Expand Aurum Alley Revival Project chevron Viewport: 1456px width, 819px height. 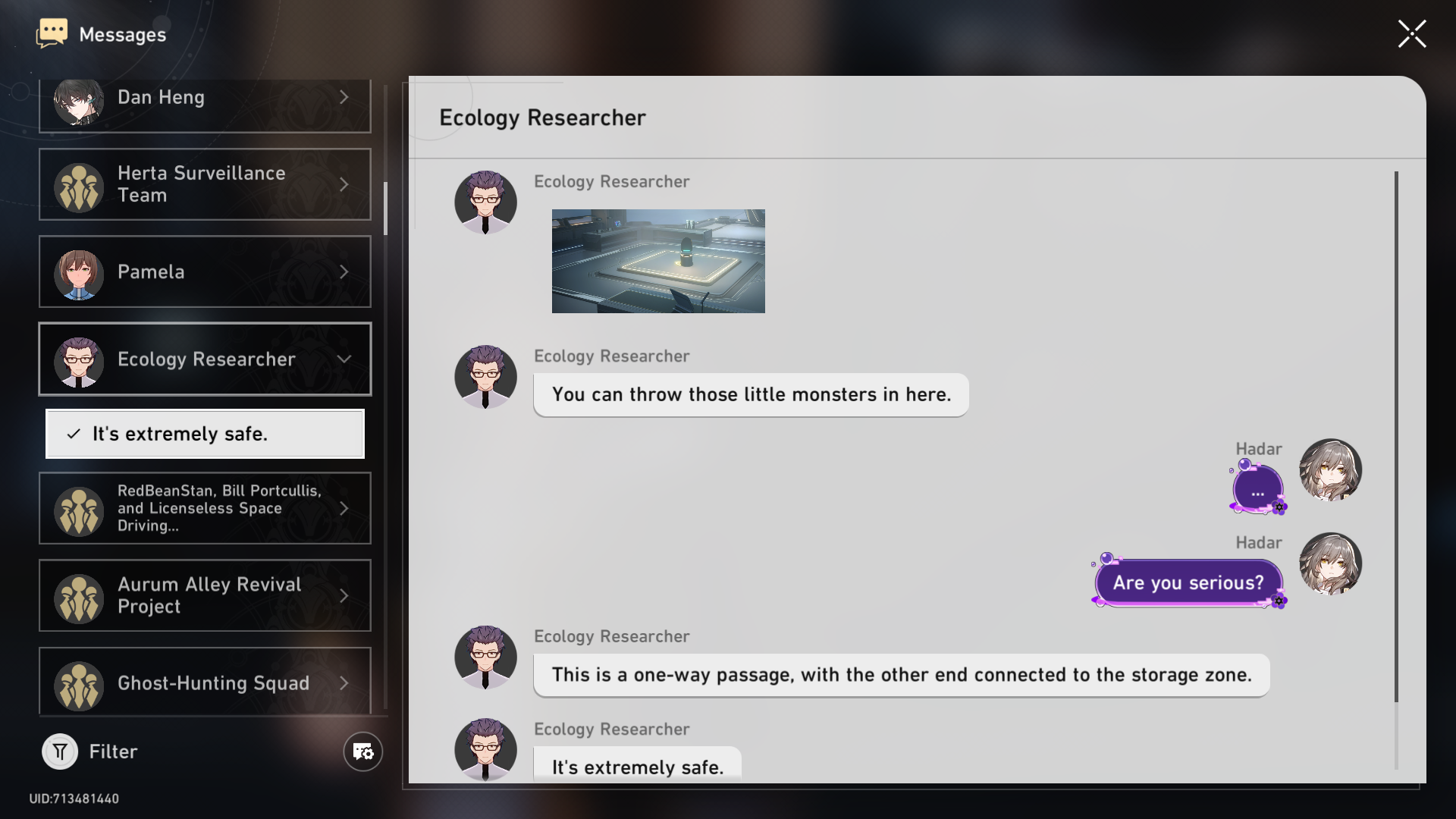(344, 596)
